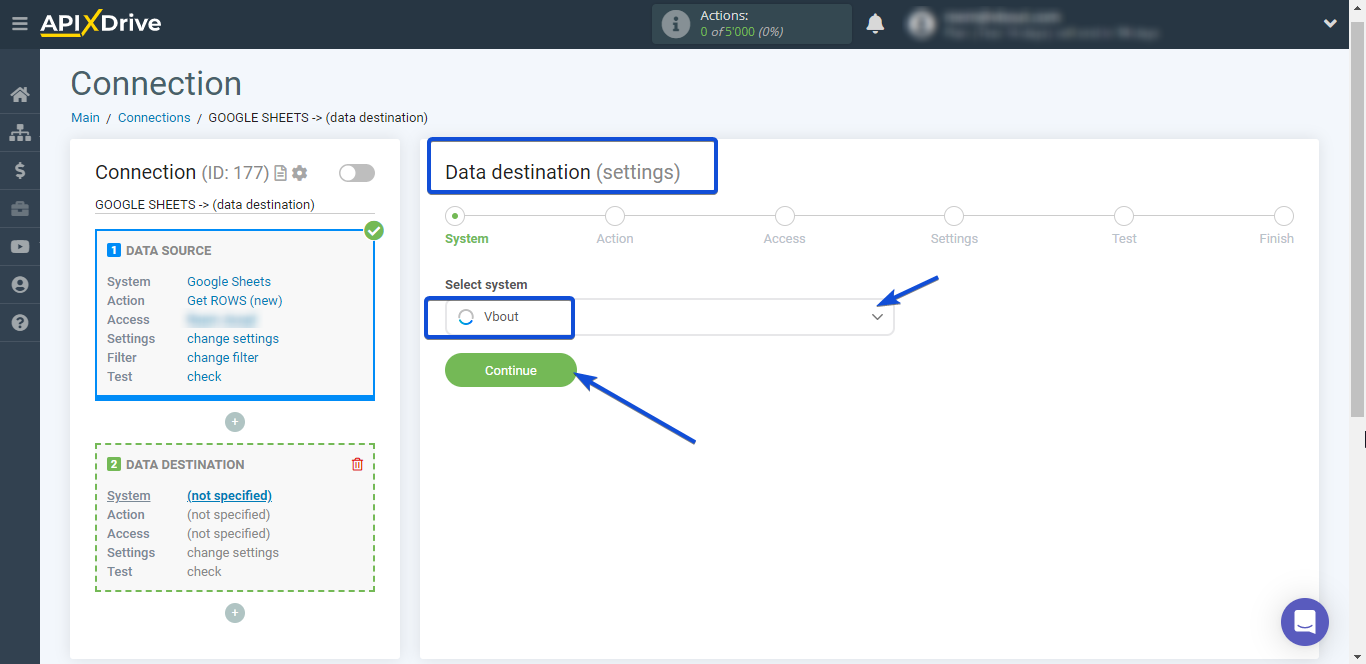Open the Select system dropdown with Vbout

(669, 317)
